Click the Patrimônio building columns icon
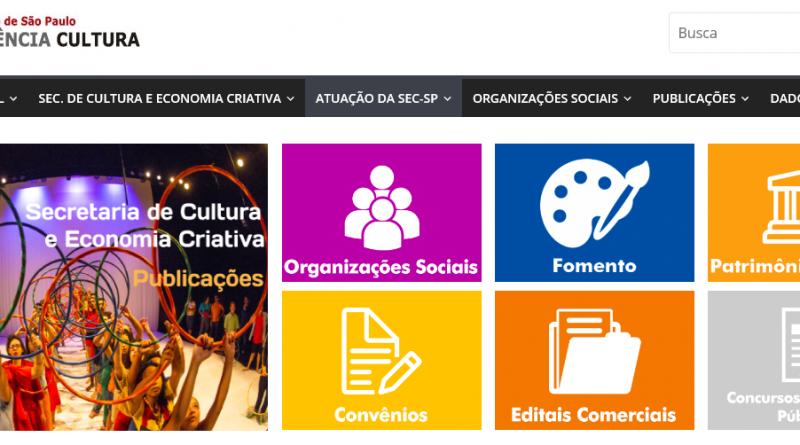 point(782,207)
